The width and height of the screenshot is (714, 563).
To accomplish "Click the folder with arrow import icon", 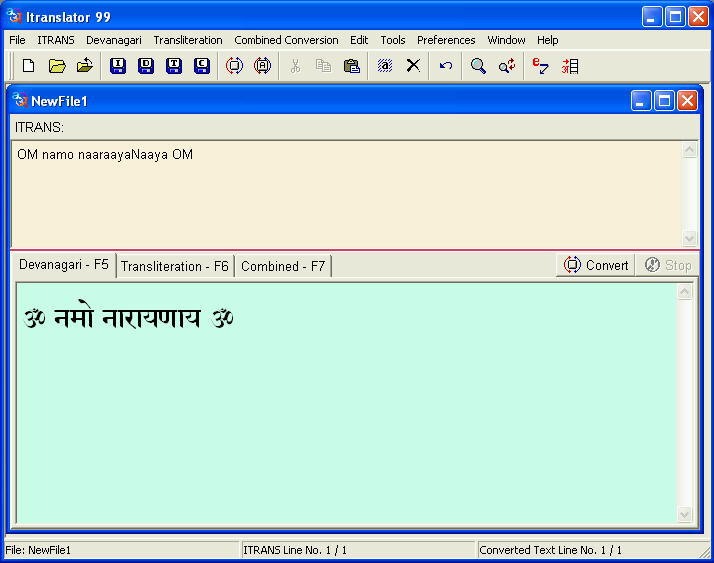I will (x=85, y=66).
